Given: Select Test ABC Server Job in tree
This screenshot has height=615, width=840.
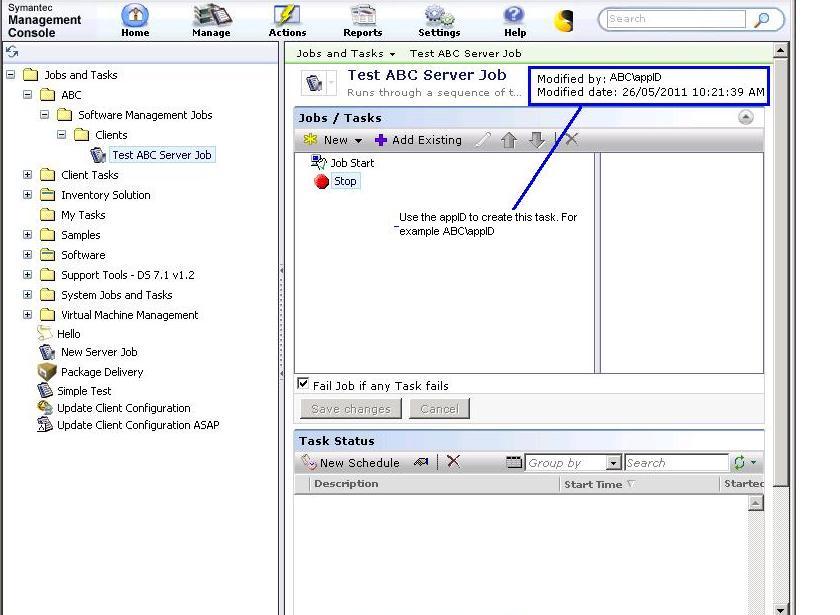Looking at the screenshot, I should tap(162, 155).
